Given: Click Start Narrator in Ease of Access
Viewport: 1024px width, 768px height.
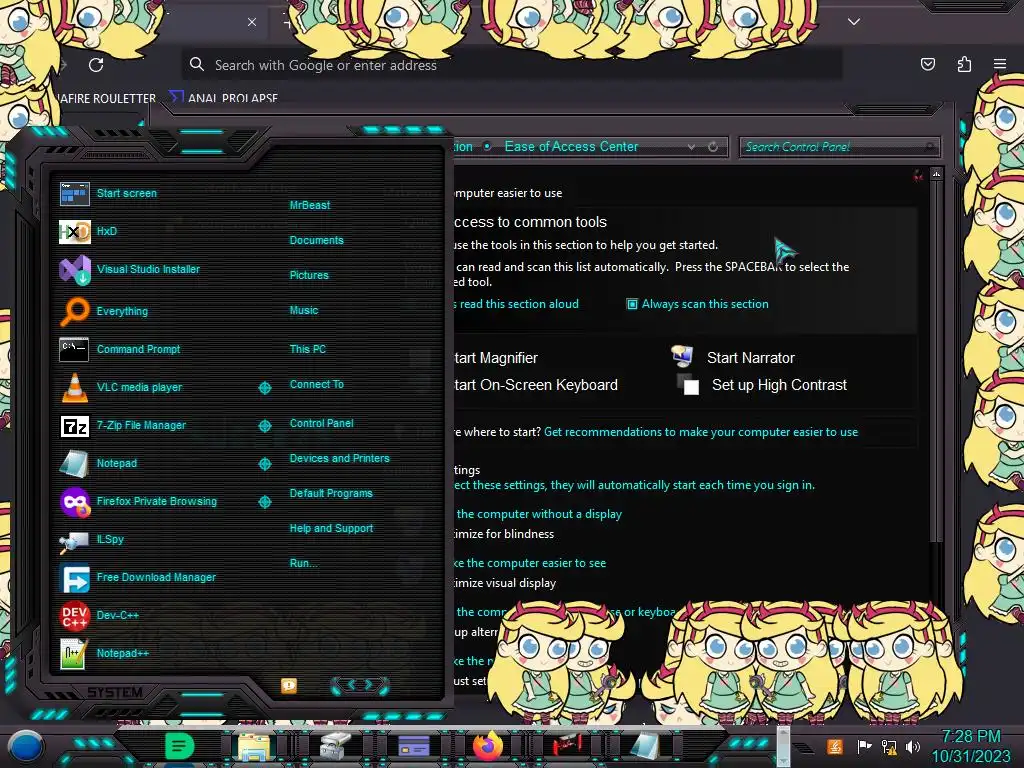Looking at the screenshot, I should [x=750, y=358].
